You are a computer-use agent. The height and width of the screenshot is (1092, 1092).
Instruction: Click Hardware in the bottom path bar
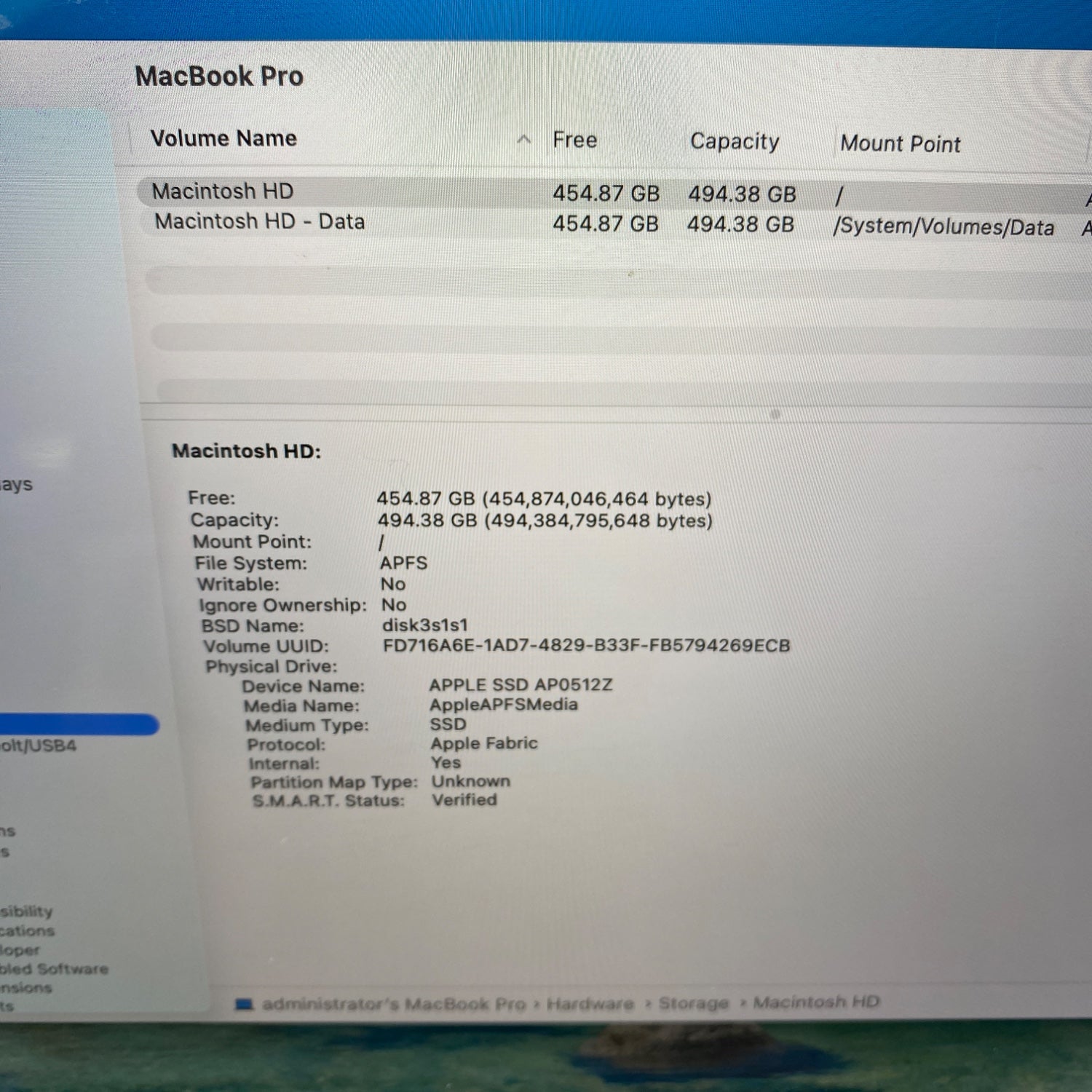(x=590, y=1004)
